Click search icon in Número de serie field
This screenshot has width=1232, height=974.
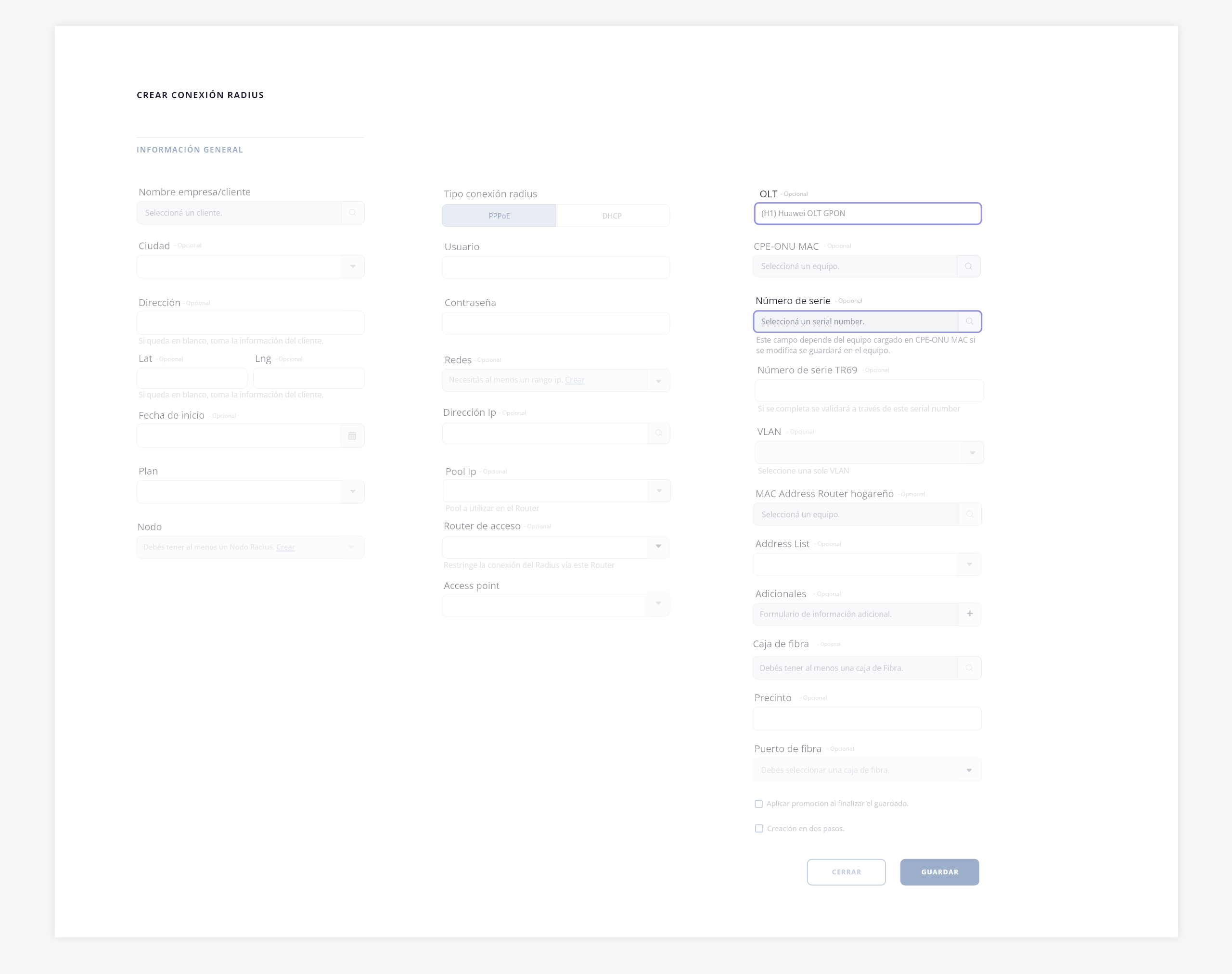(x=969, y=321)
